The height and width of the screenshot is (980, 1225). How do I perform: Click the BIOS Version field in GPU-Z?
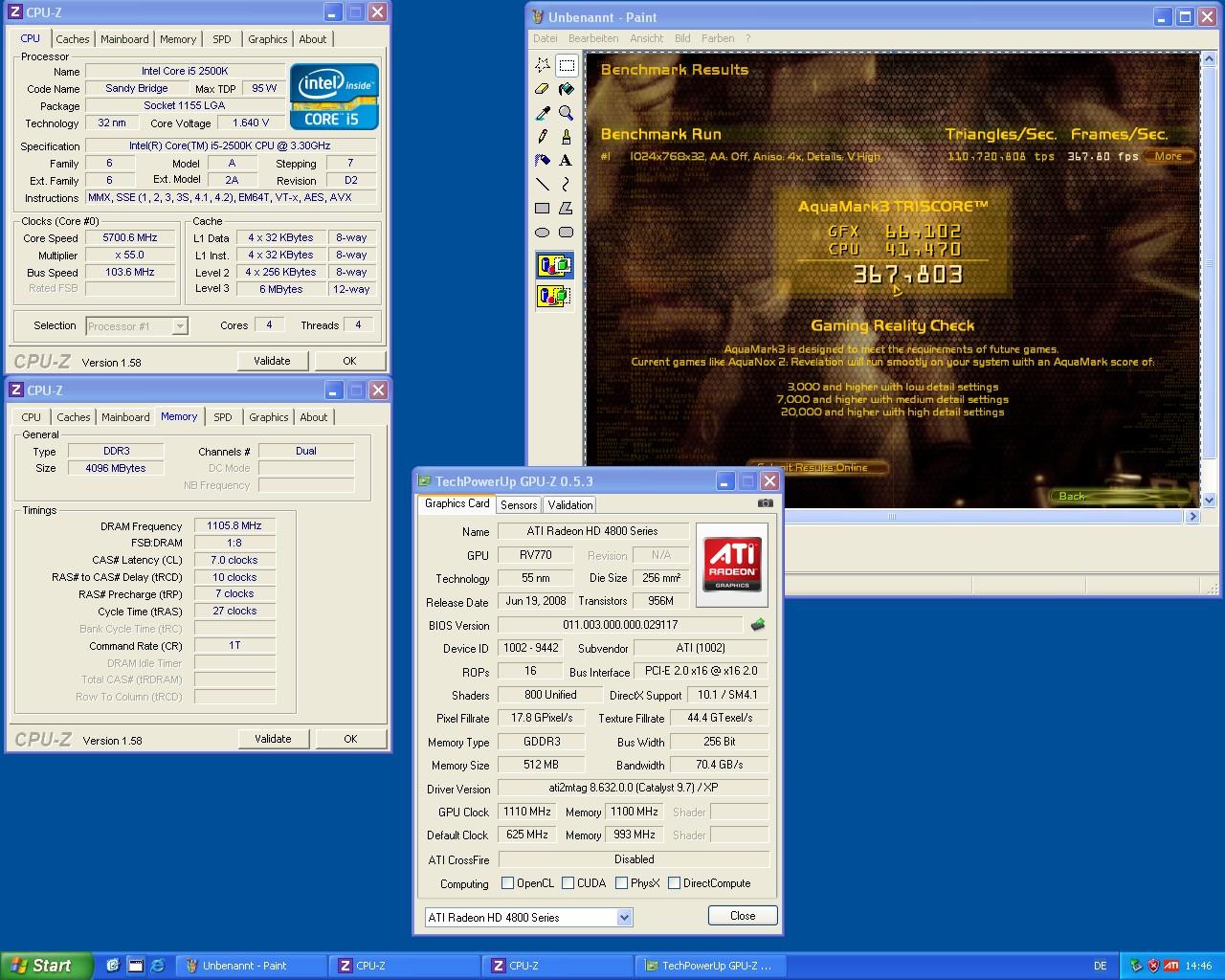620,625
